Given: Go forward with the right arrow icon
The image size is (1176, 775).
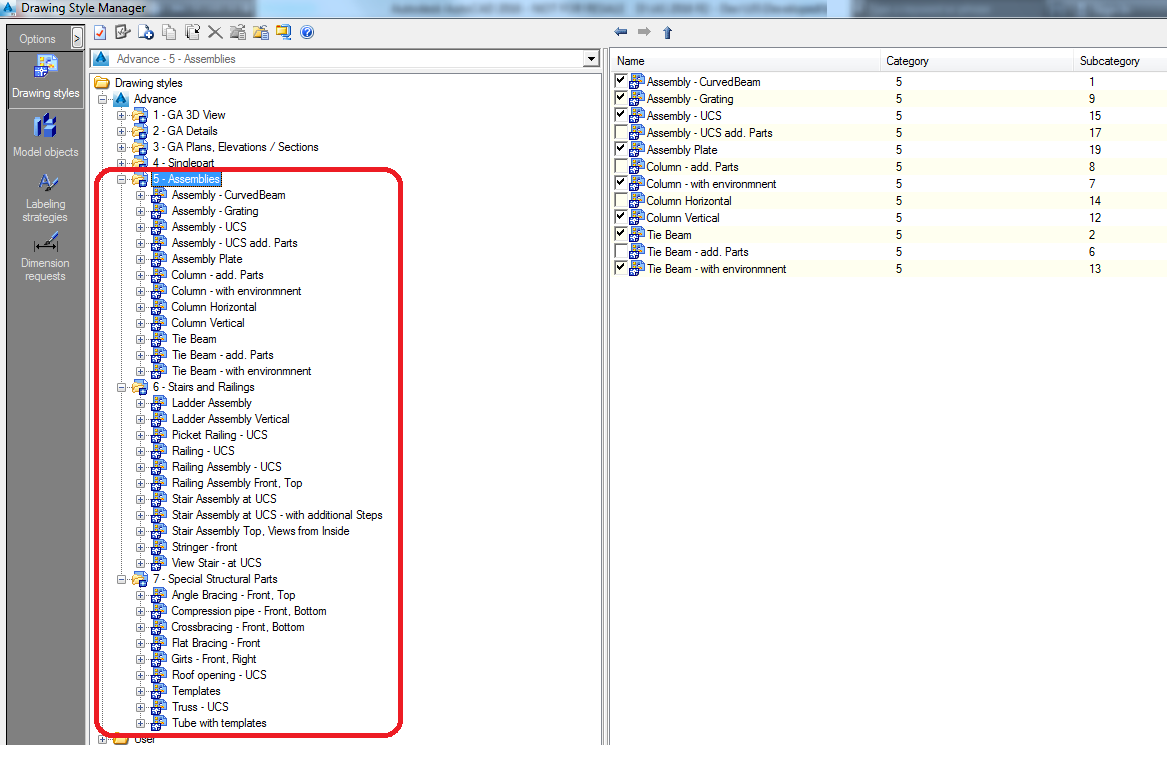Looking at the screenshot, I should (x=644, y=32).
